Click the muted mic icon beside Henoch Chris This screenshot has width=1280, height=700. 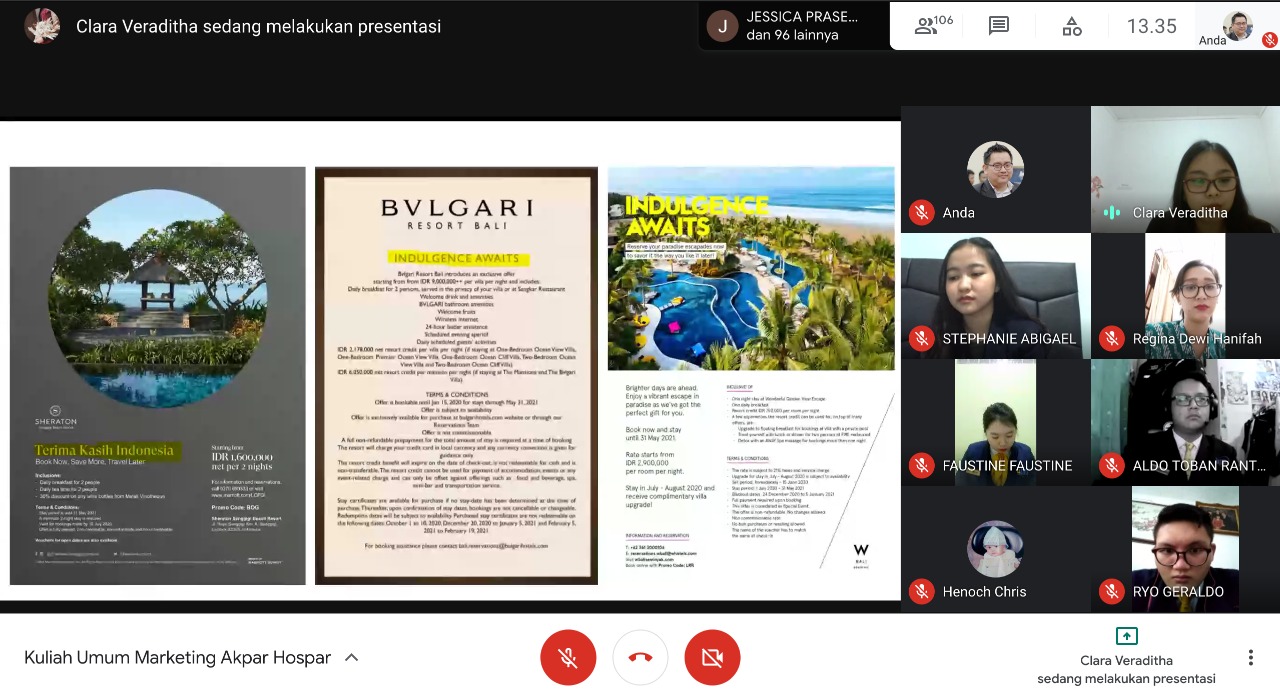coord(921,591)
